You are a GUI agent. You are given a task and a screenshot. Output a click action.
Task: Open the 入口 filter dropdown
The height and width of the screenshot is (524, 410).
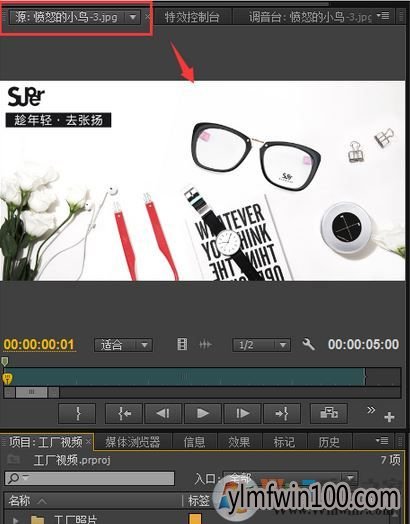pos(290,478)
